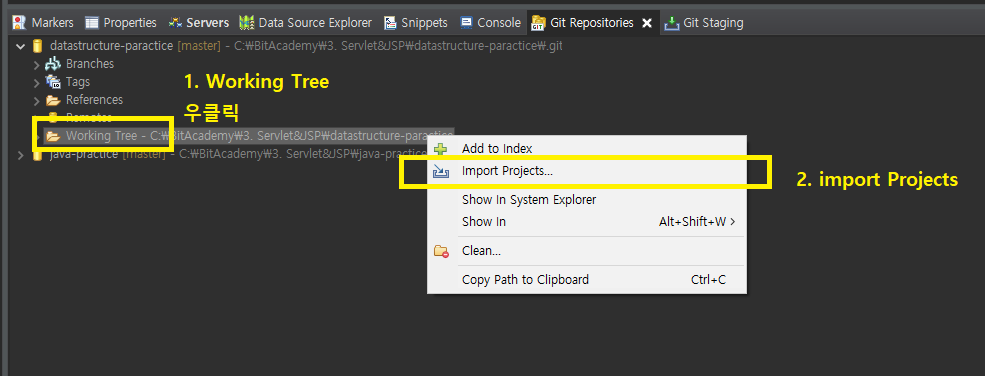This screenshot has height=376, width=985.
Task: Click the Markers tab icon
Action: pyautogui.click(x=19, y=23)
